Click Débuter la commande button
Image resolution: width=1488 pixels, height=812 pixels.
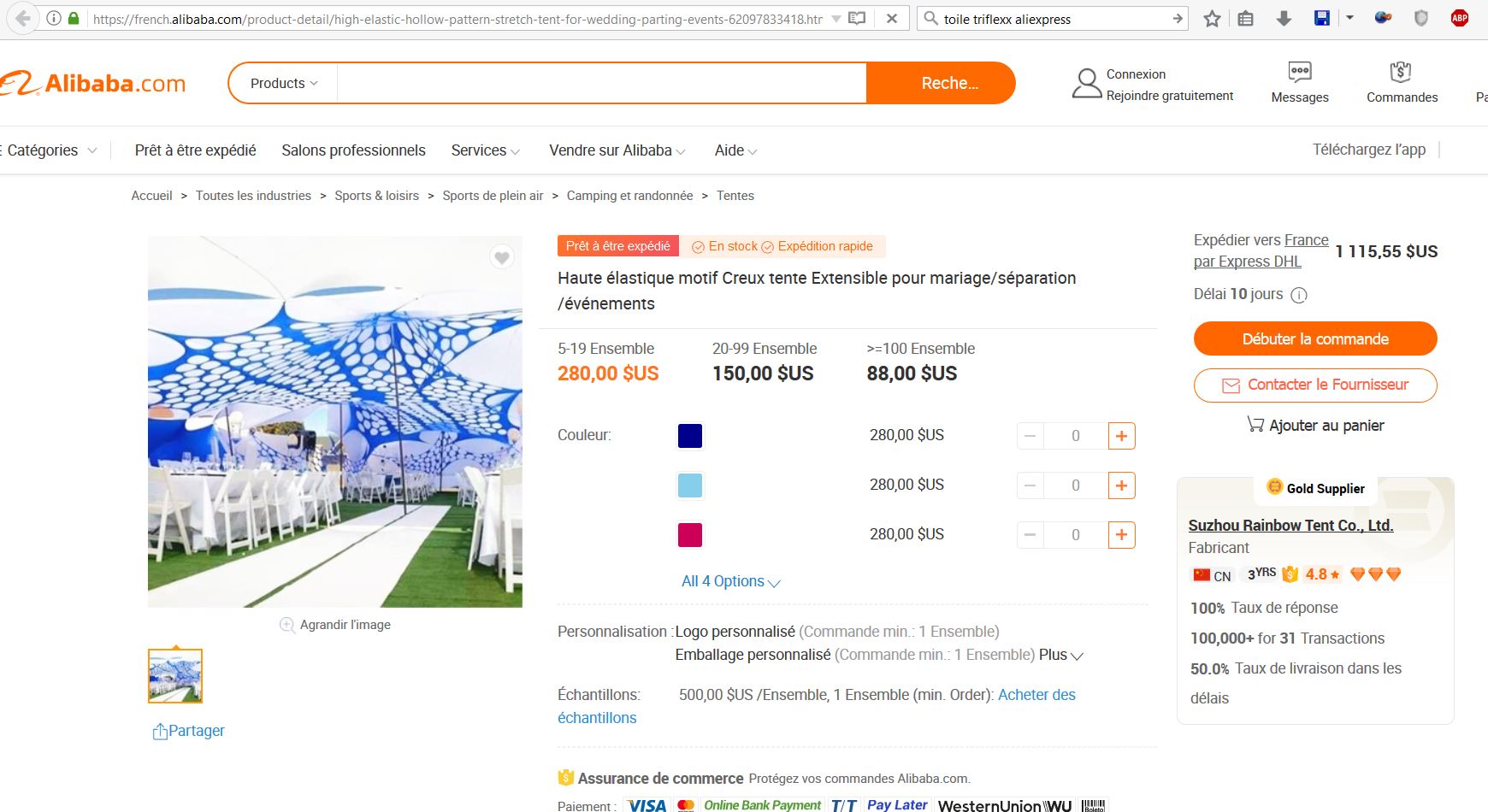pos(1315,338)
